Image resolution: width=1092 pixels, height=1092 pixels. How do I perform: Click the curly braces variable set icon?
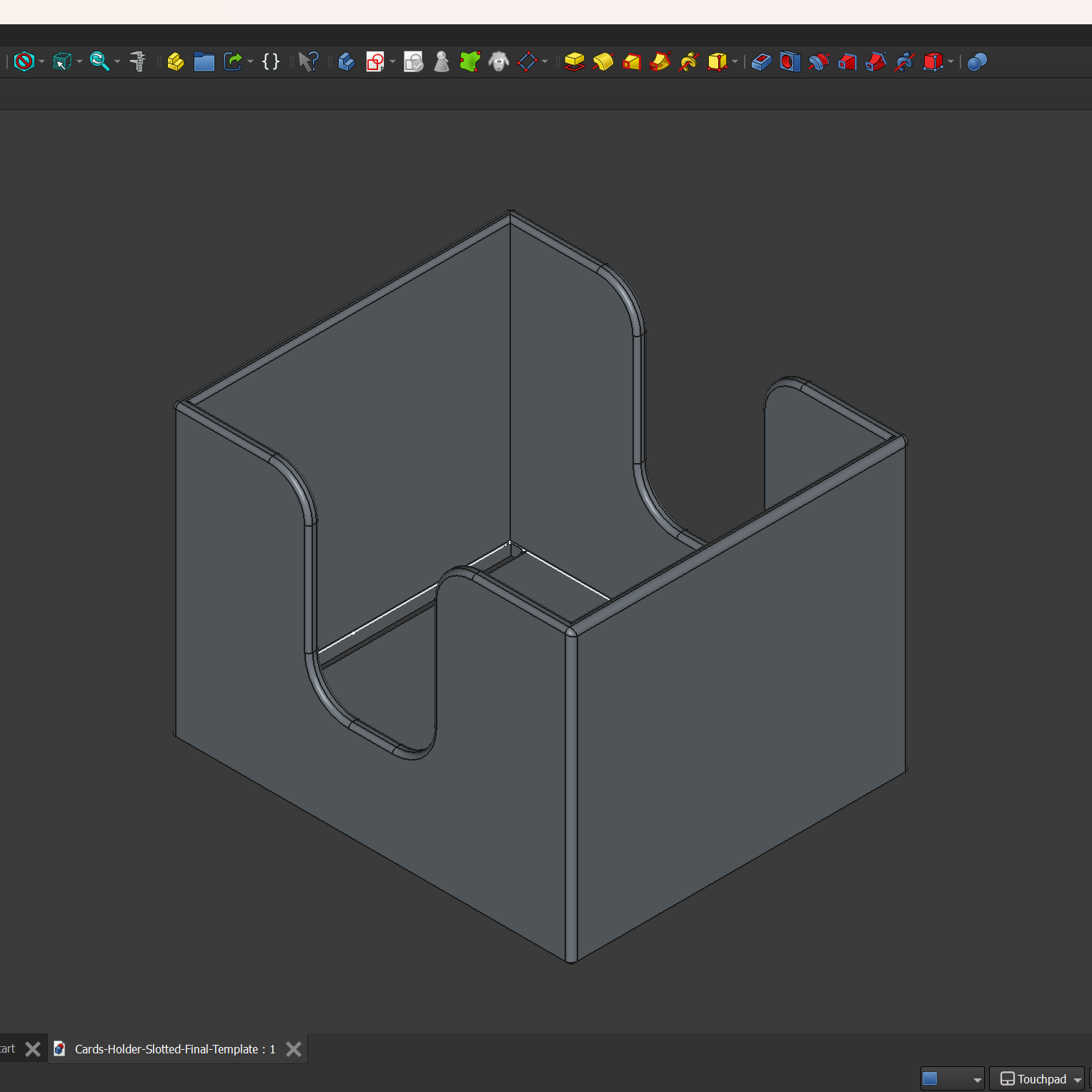pos(271,62)
